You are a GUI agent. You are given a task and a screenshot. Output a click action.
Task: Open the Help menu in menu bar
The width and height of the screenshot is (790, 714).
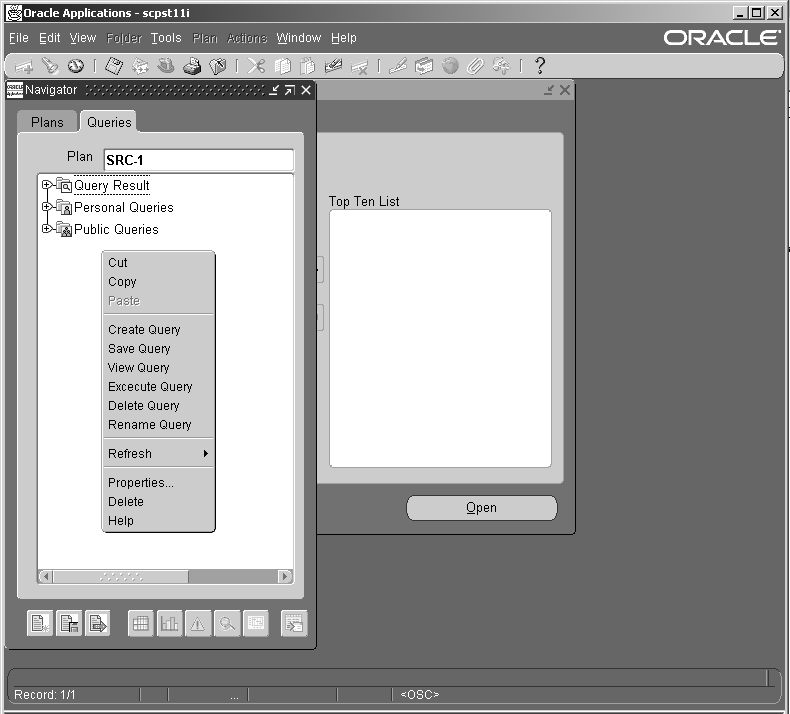click(344, 38)
